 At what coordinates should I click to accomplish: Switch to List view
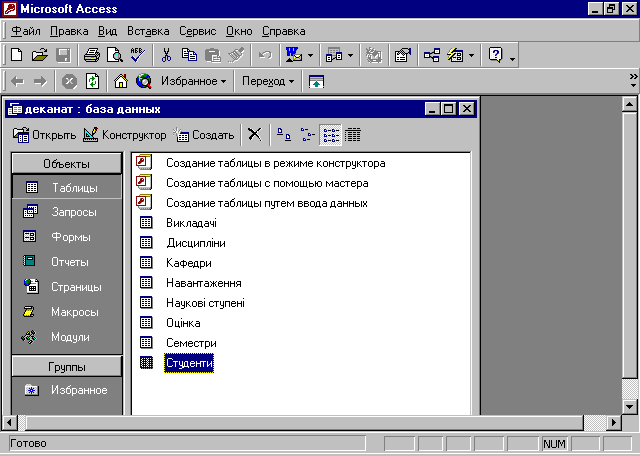click(x=331, y=134)
